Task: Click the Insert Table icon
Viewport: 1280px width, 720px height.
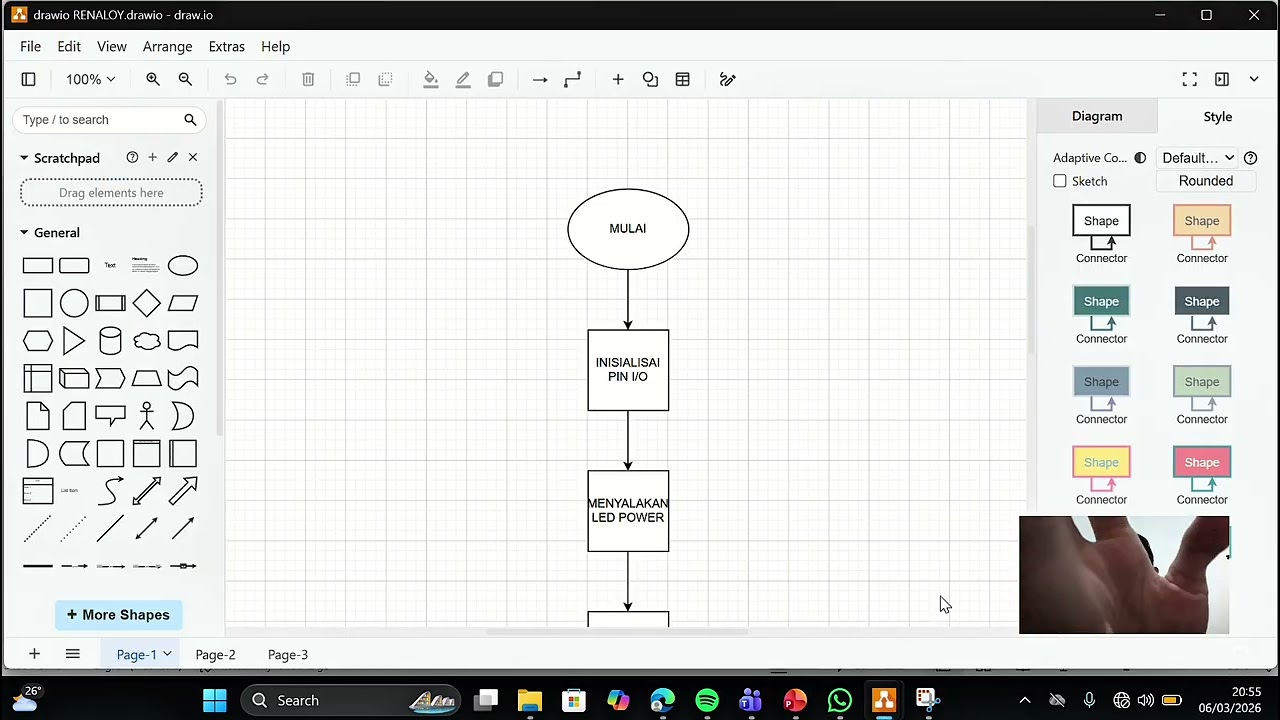Action: point(683,79)
